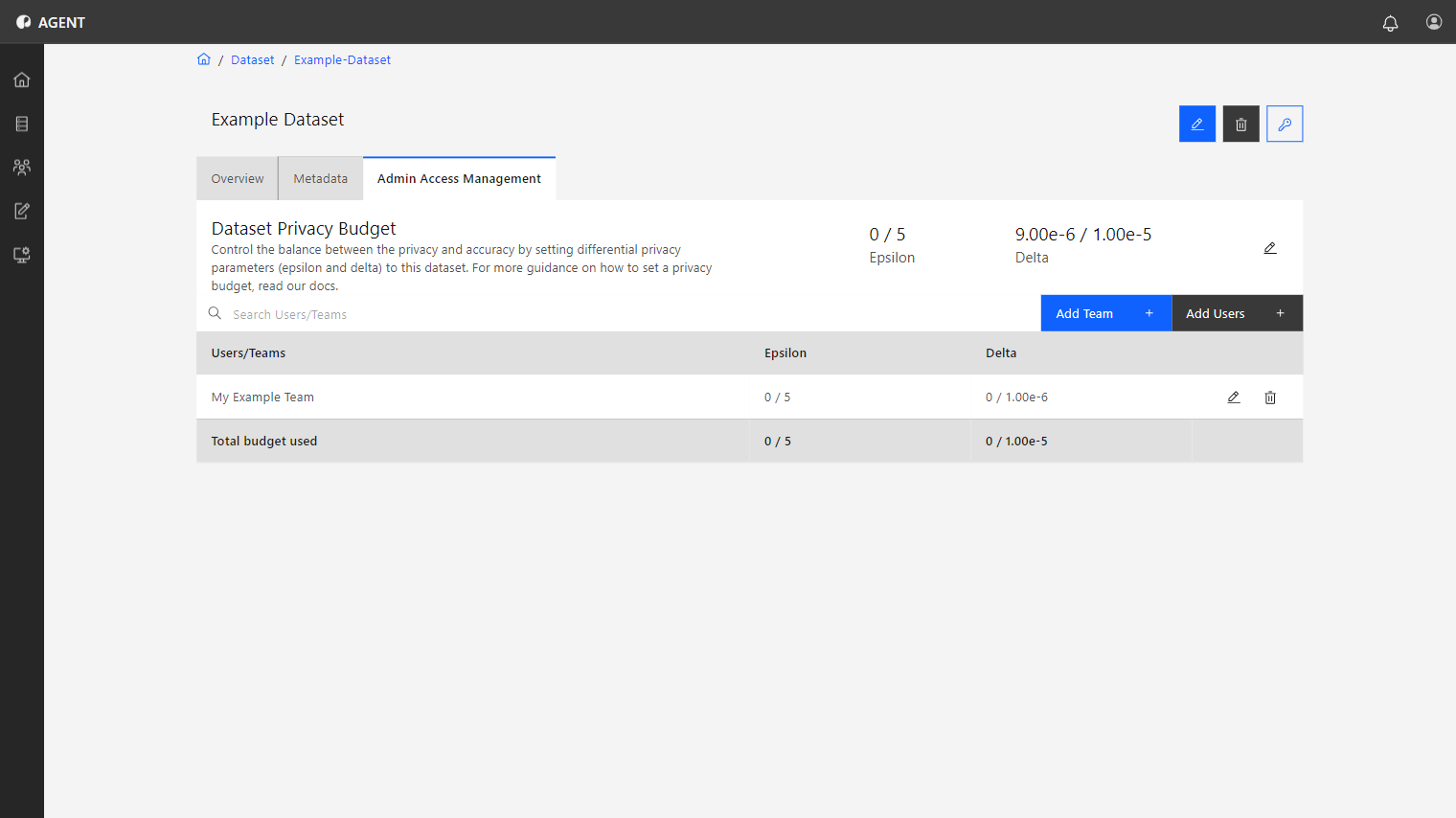This screenshot has height=818, width=1456.
Task: Delete the Example Dataset with the trash button
Action: [1241, 124]
